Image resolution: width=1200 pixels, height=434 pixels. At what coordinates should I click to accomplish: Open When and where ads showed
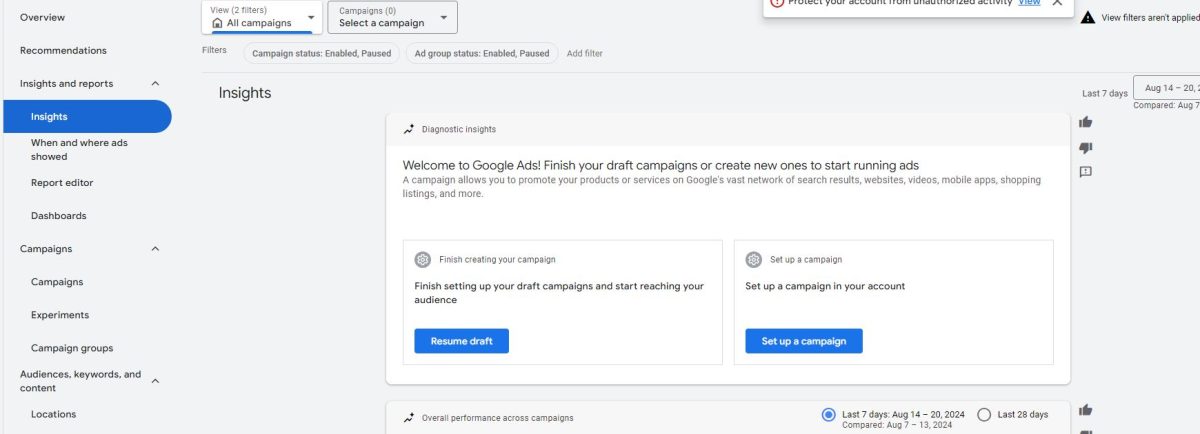click(79, 150)
